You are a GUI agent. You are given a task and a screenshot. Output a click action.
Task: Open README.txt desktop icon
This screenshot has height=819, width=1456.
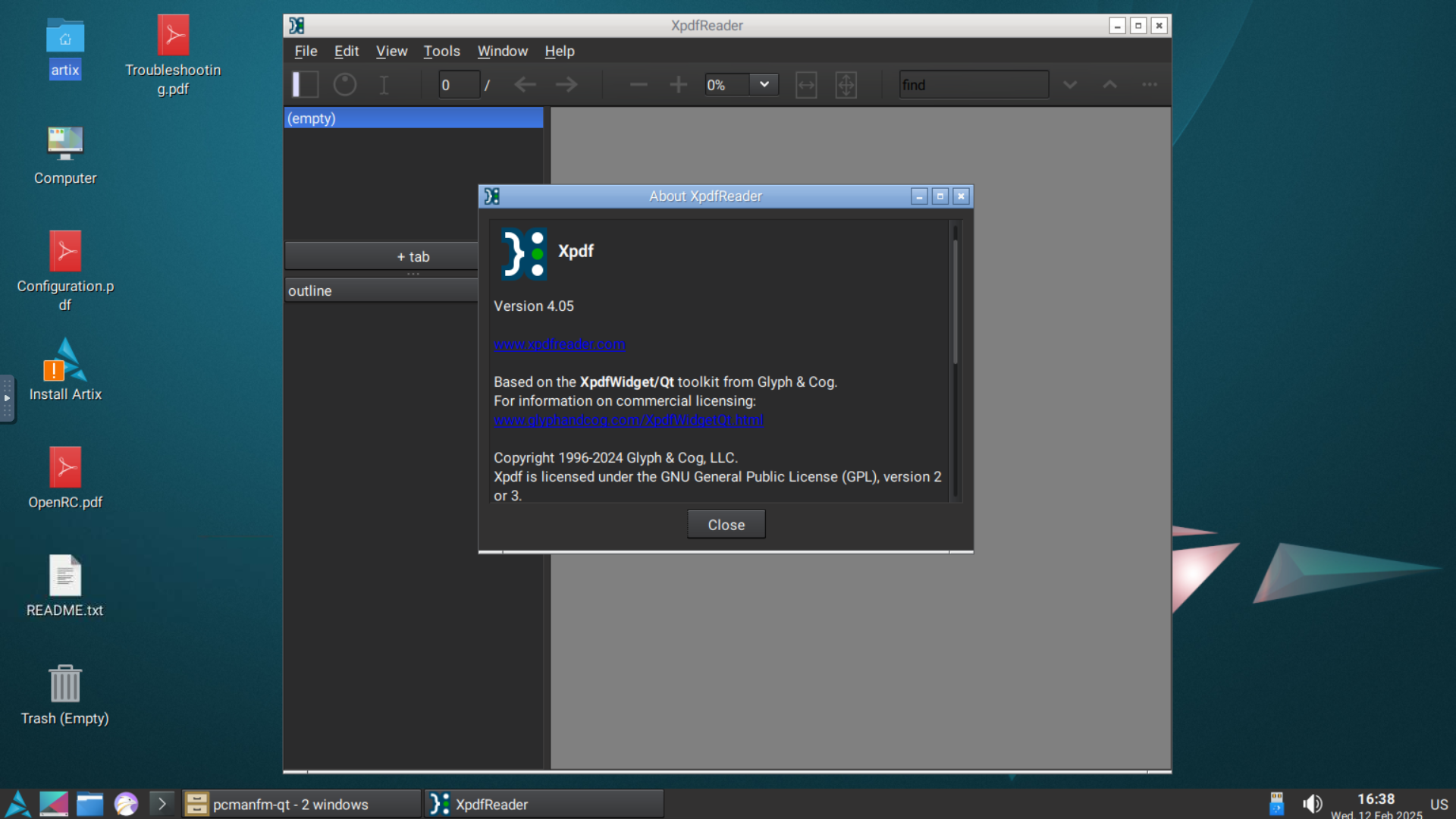[65, 585]
